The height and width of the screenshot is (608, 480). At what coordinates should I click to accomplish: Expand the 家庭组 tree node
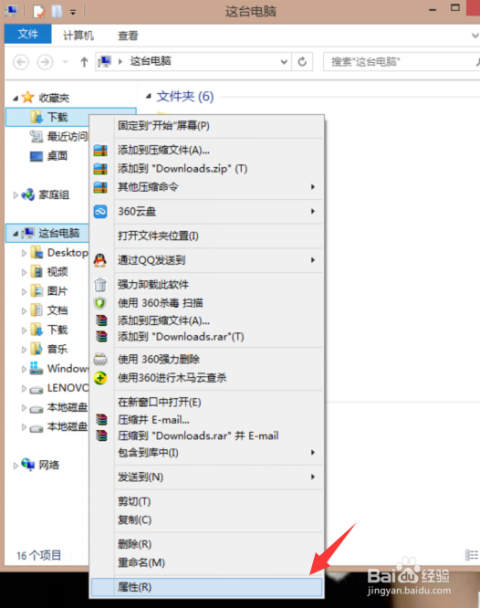coord(16,195)
